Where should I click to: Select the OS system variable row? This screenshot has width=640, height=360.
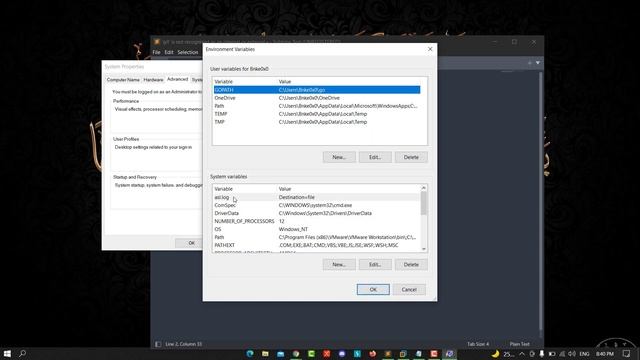point(317,229)
